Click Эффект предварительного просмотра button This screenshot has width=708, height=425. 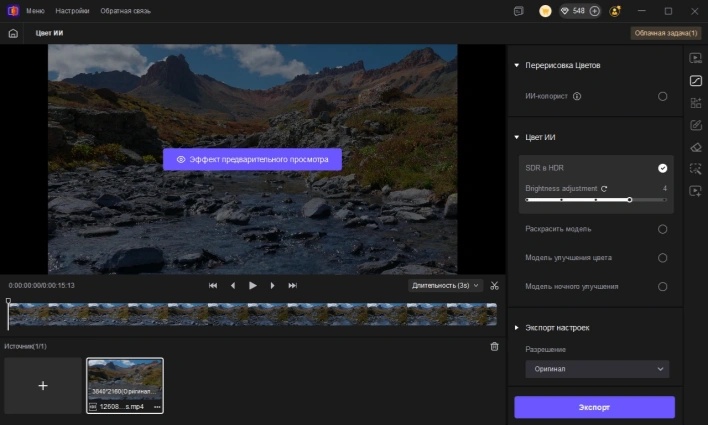click(252, 159)
